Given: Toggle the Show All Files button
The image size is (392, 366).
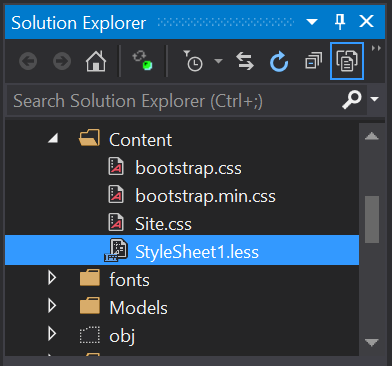Looking at the screenshot, I should click(347, 61).
